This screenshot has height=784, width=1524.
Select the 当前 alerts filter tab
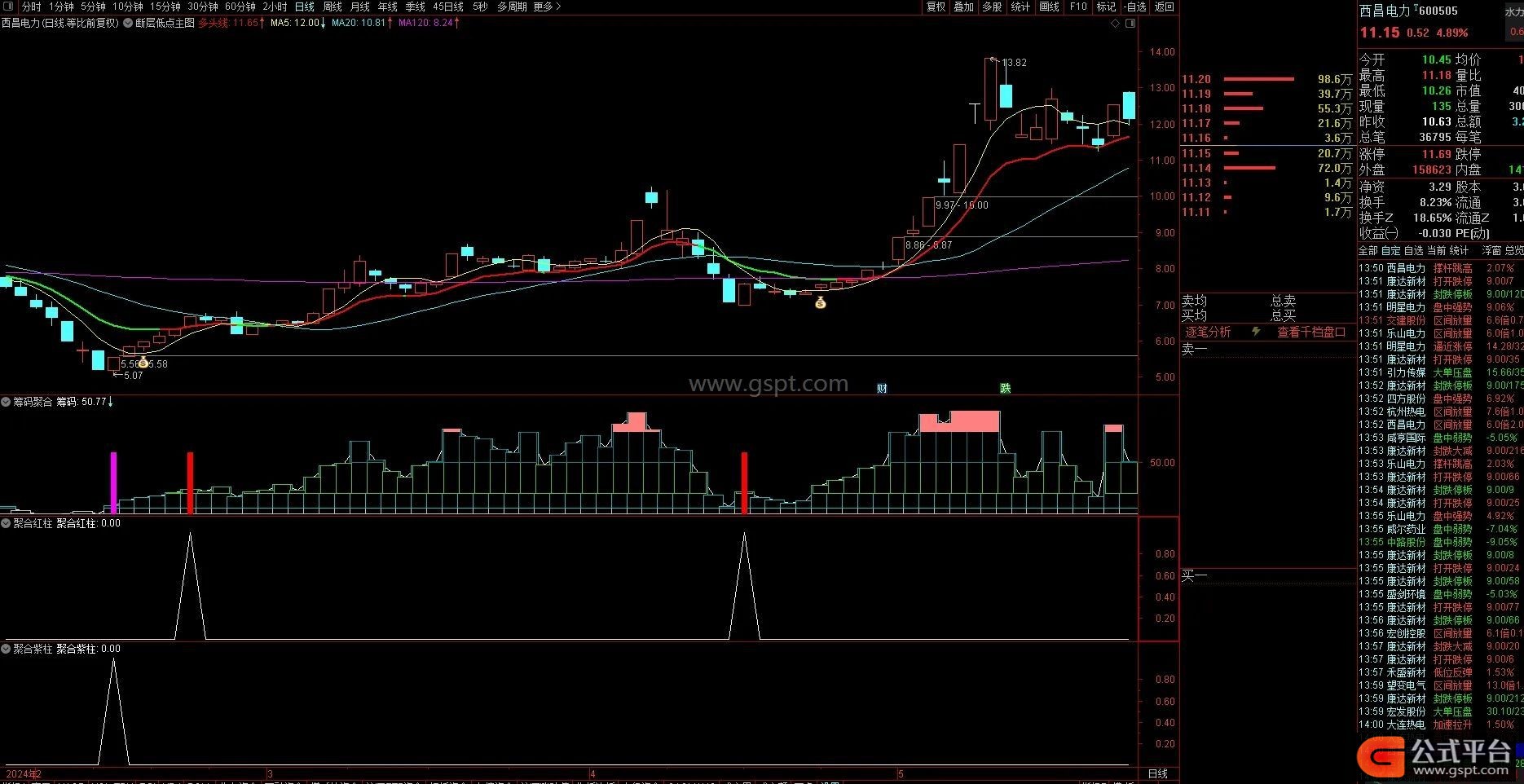(x=1436, y=250)
